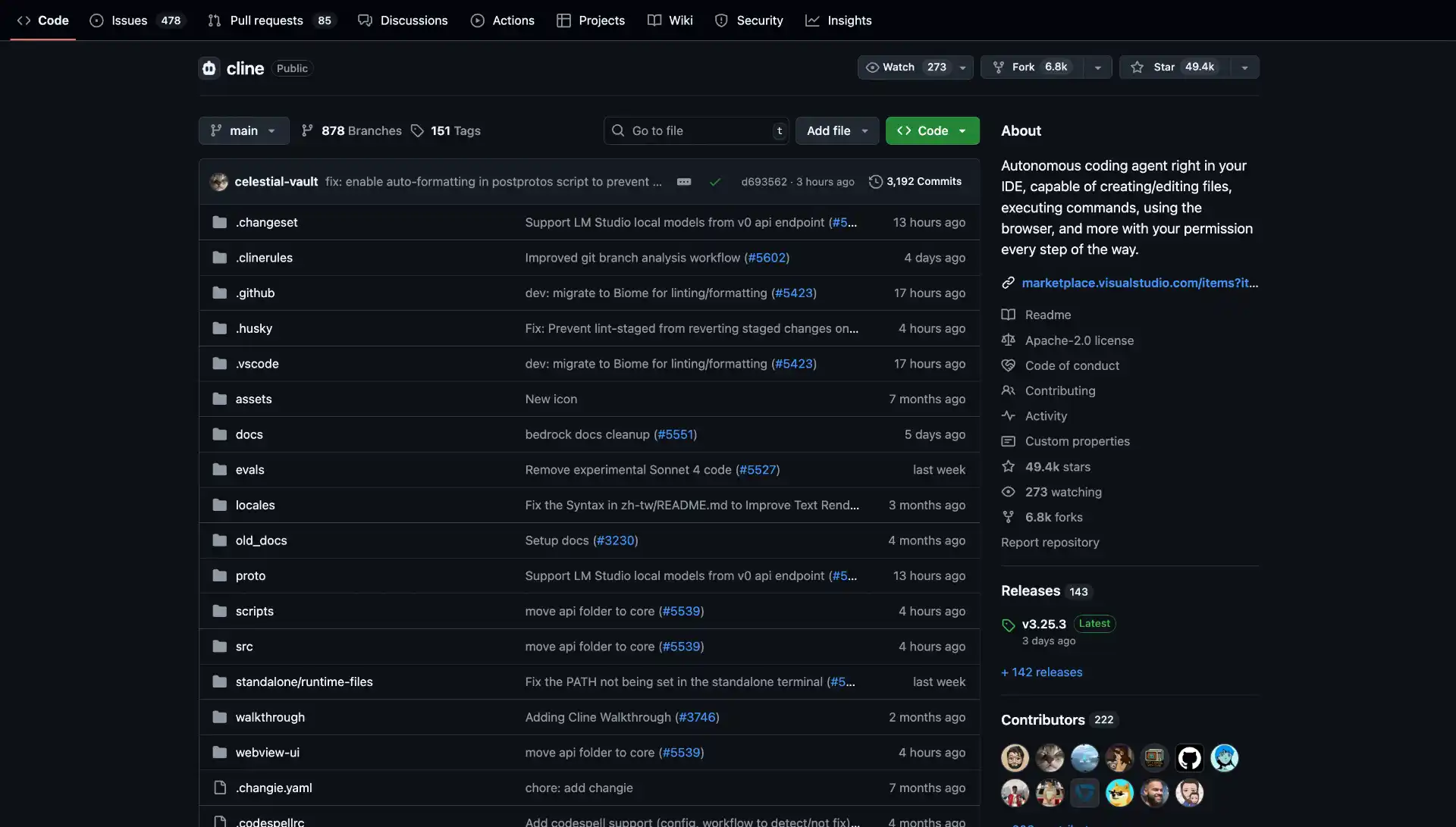The image size is (1456, 827).
Task: Click the GitHub Octocat contributor avatar
Action: 1189,757
